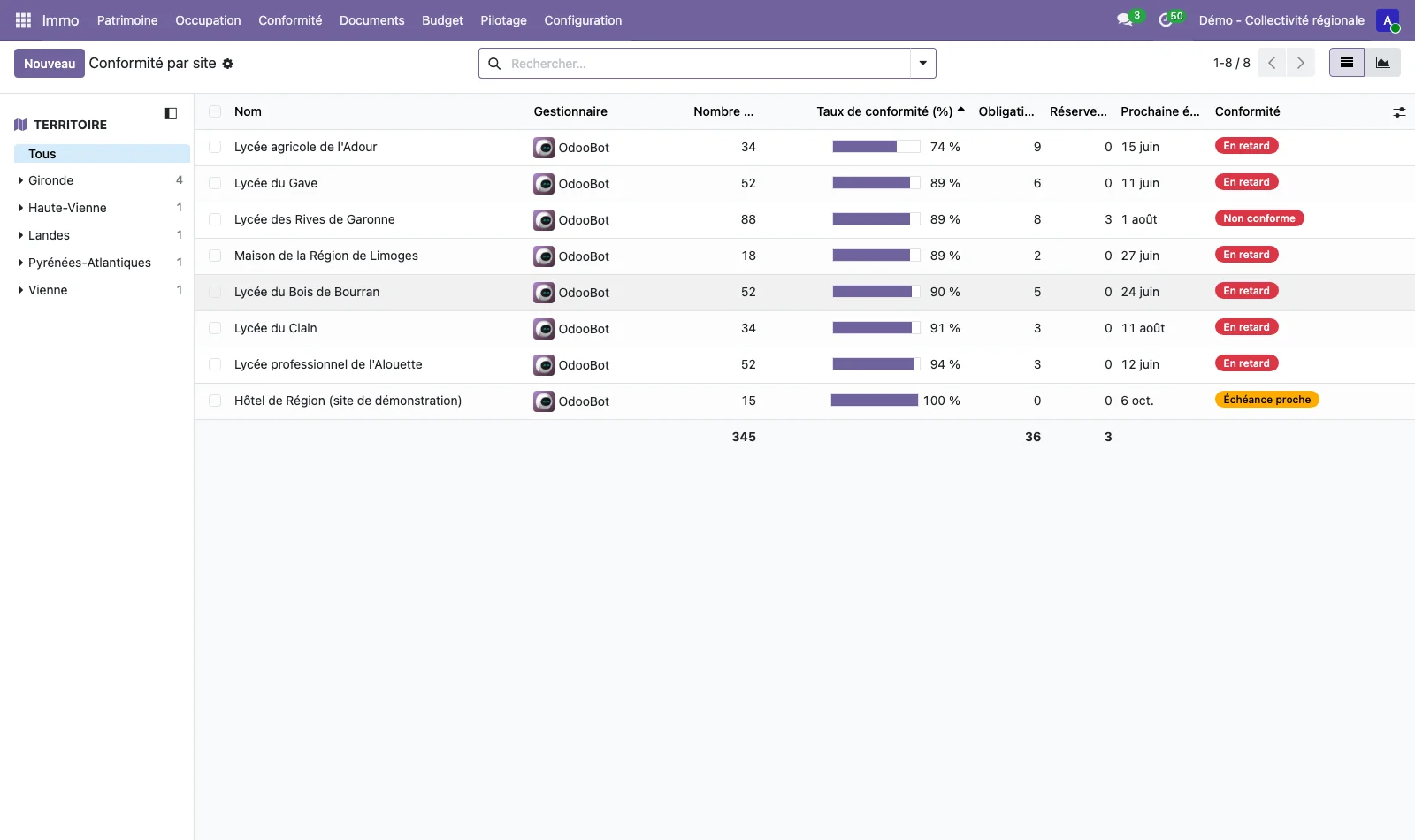Go to the previous page arrow
Screen dimensions: 1415x840
point(1272,63)
